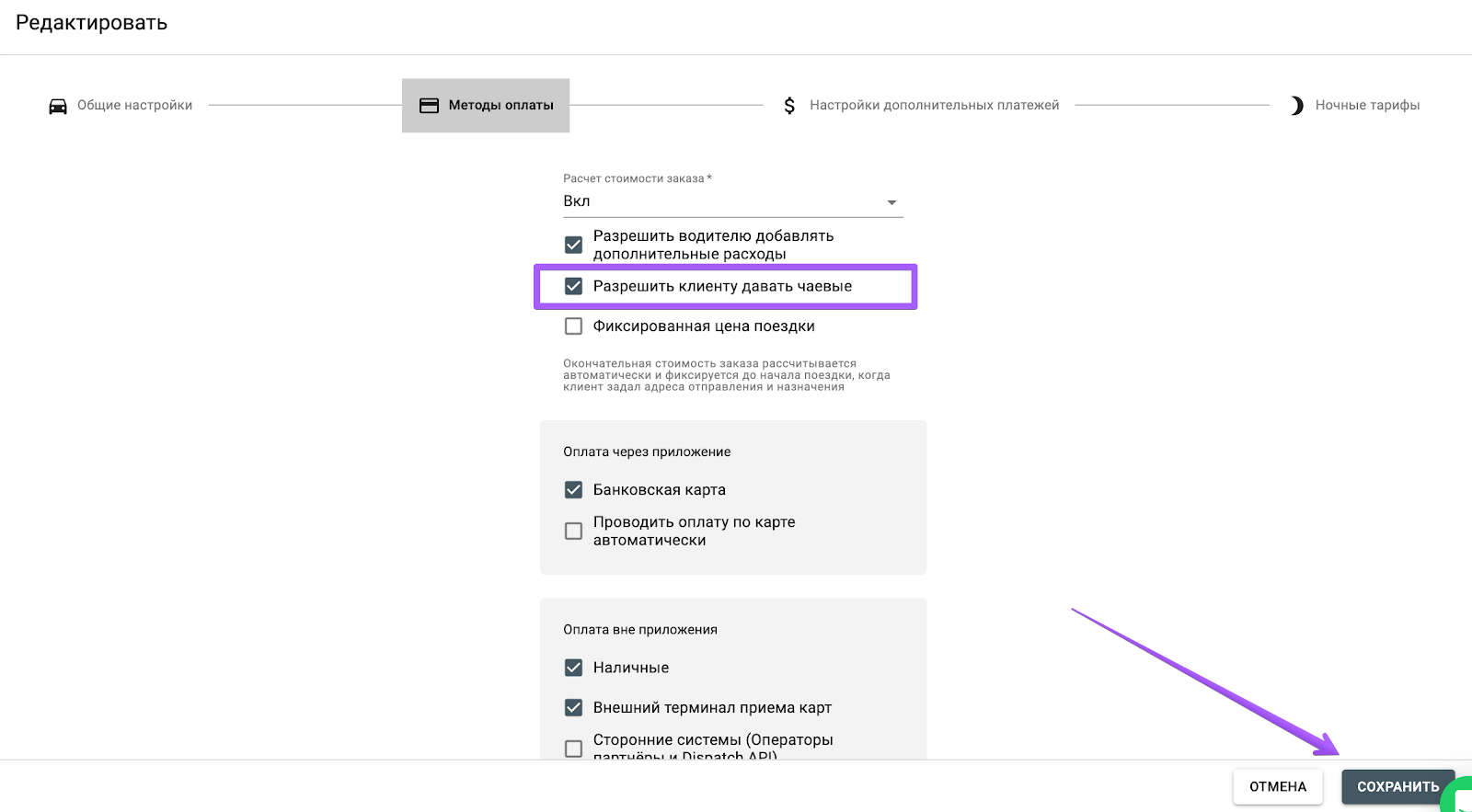Click the Расчет стоимости заказа field label
The width and height of the screenshot is (1472, 812).
click(638, 178)
